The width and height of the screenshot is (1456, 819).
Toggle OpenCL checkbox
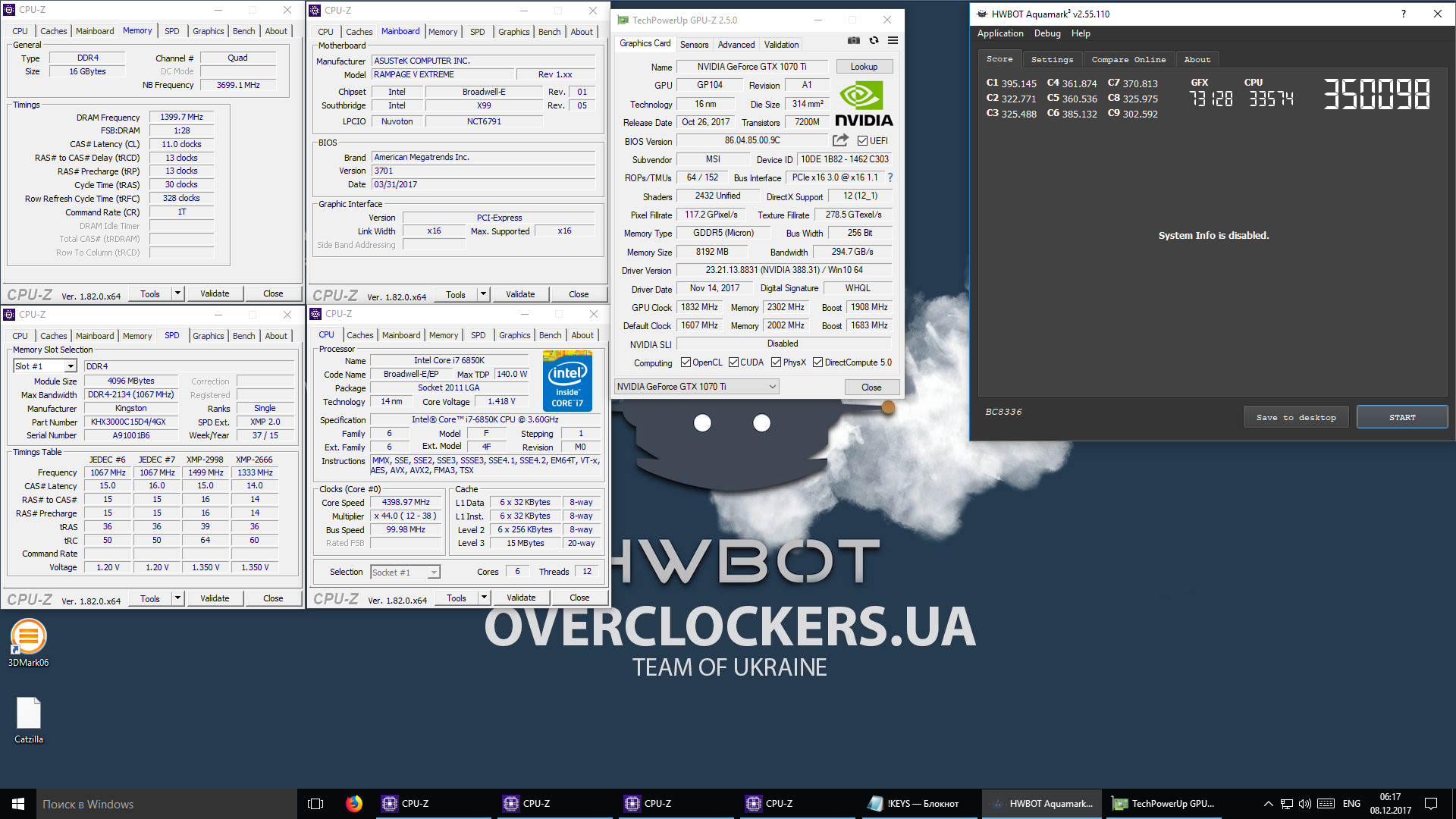pos(686,362)
